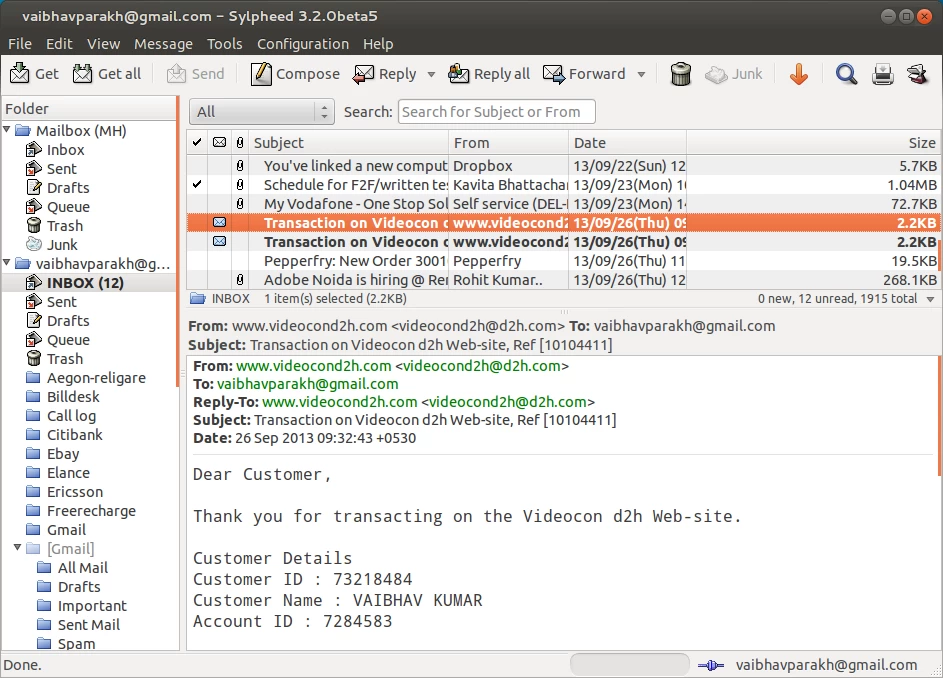Click the search for Subject or From field
Image resolution: width=943 pixels, height=678 pixels.
click(x=496, y=112)
